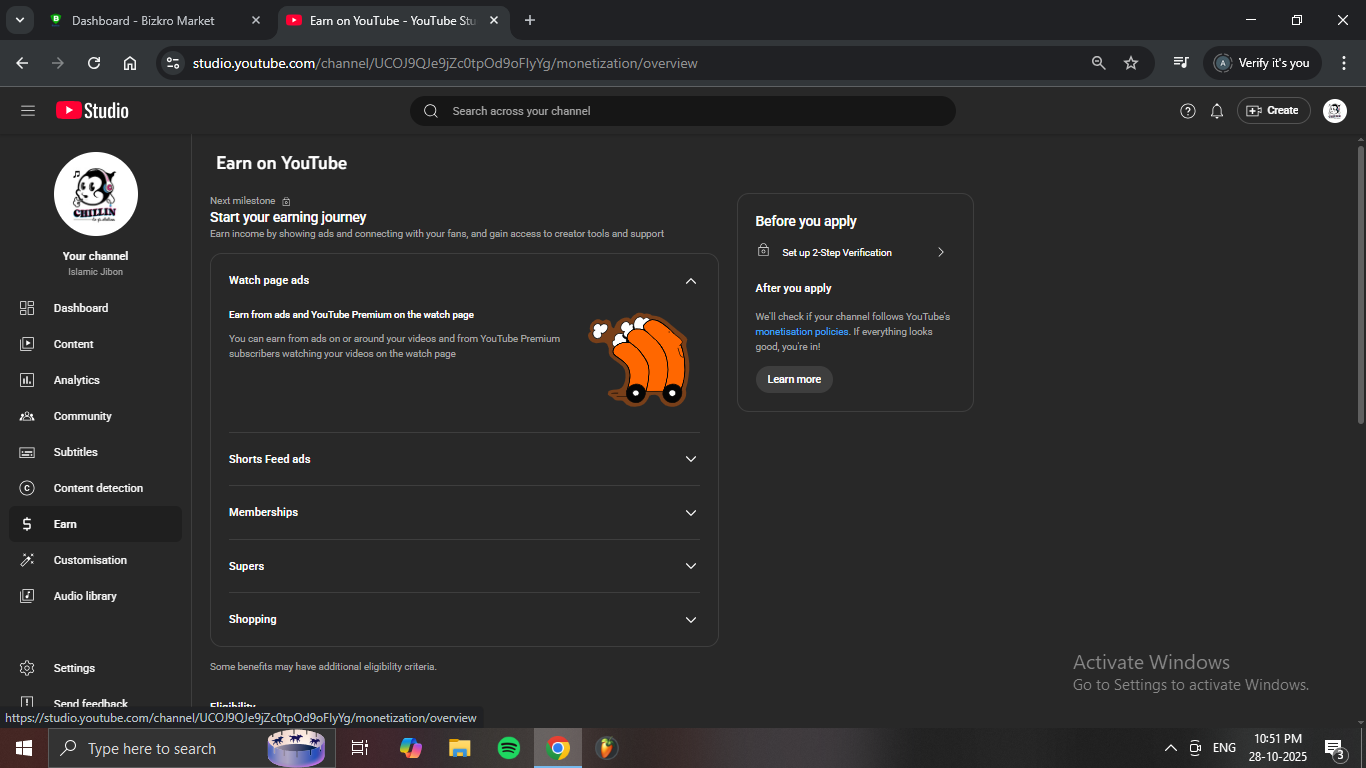Viewport: 1366px width, 768px height.
Task: Click the account avatar in top right
Action: pyautogui.click(x=1334, y=111)
